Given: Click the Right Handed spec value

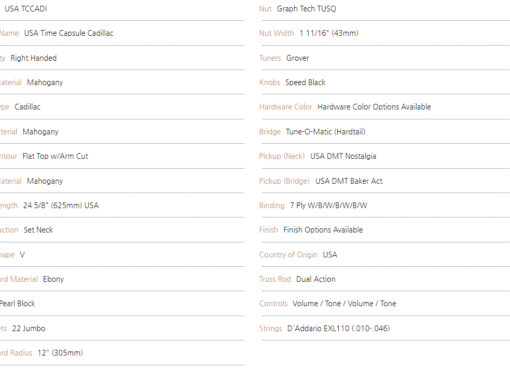Looking at the screenshot, I should (x=34, y=58).
